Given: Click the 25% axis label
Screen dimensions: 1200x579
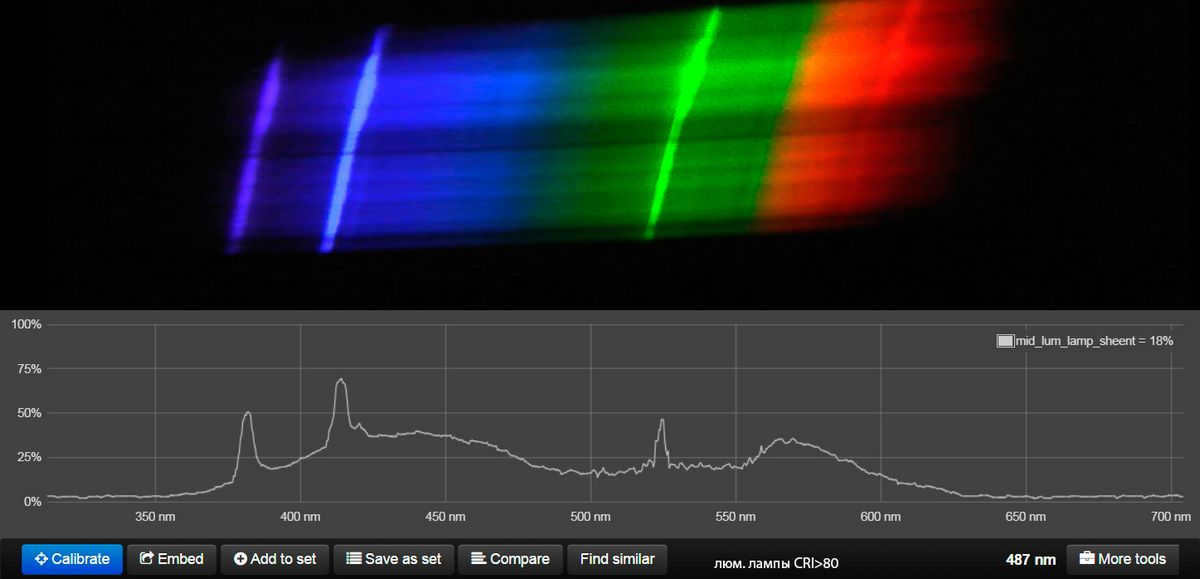Looking at the screenshot, I should pos(30,457).
